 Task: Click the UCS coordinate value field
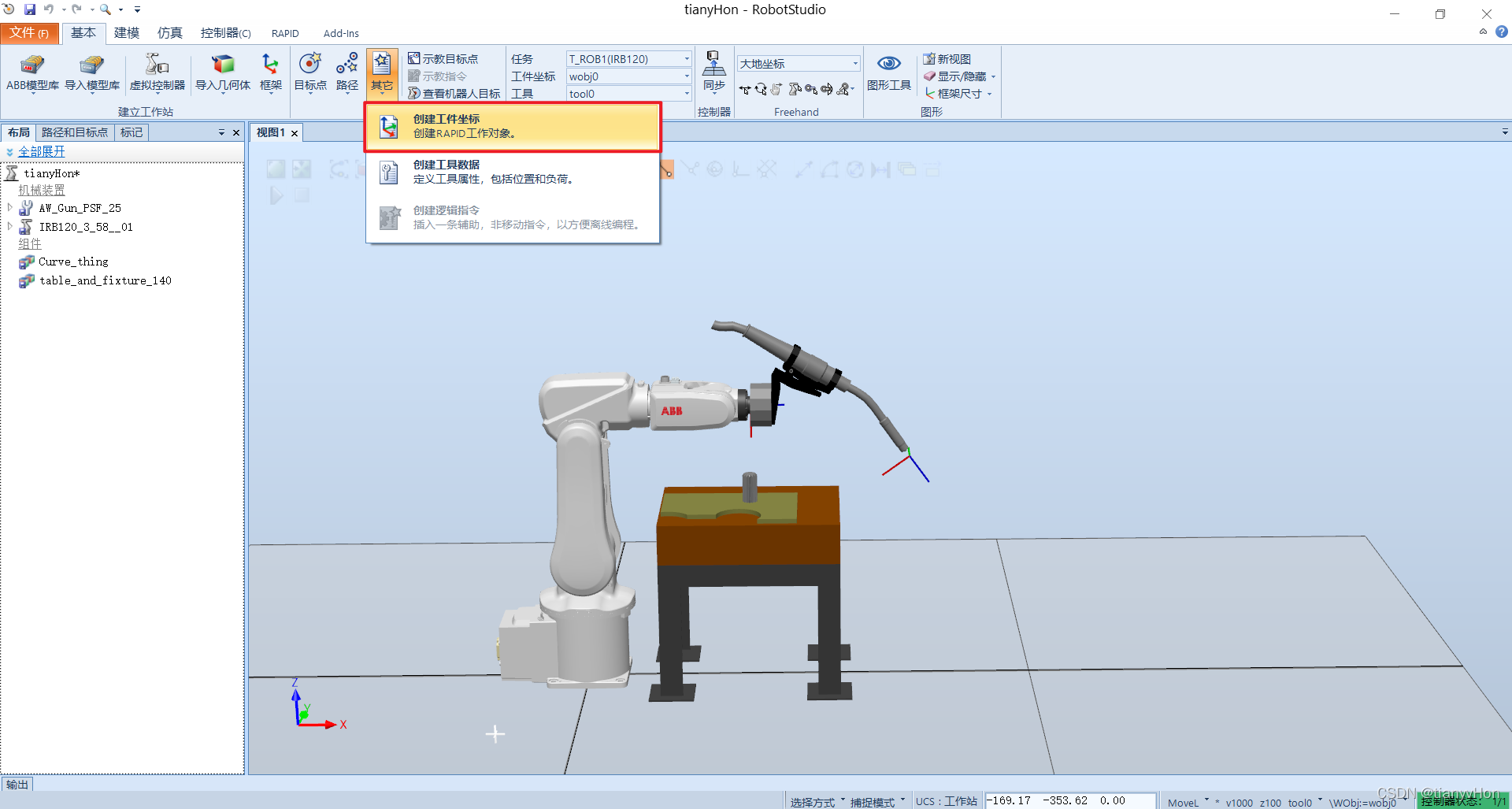[1070, 800]
